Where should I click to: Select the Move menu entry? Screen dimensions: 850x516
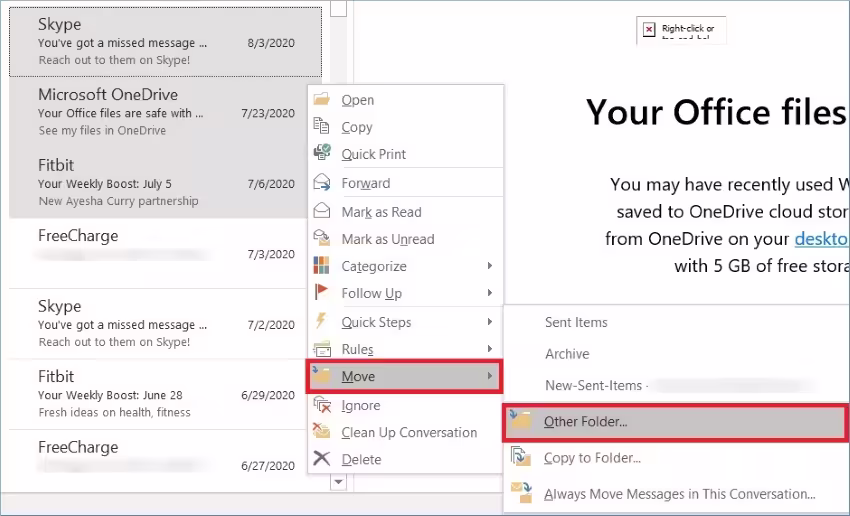(404, 376)
